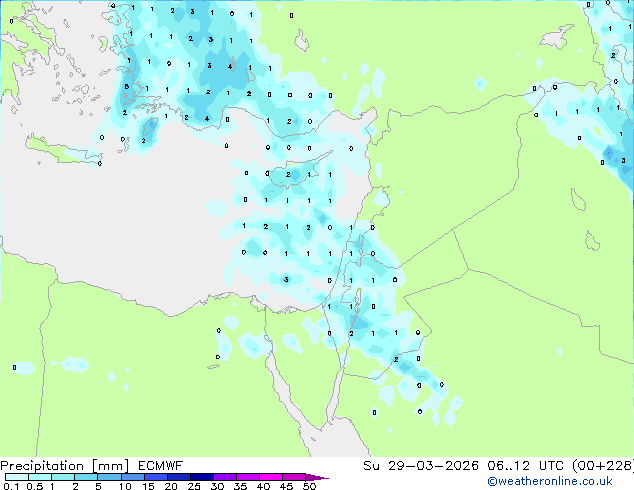The width and height of the screenshot is (634, 490).
Task: Click the '25' legend scale label
Action: coord(194,486)
